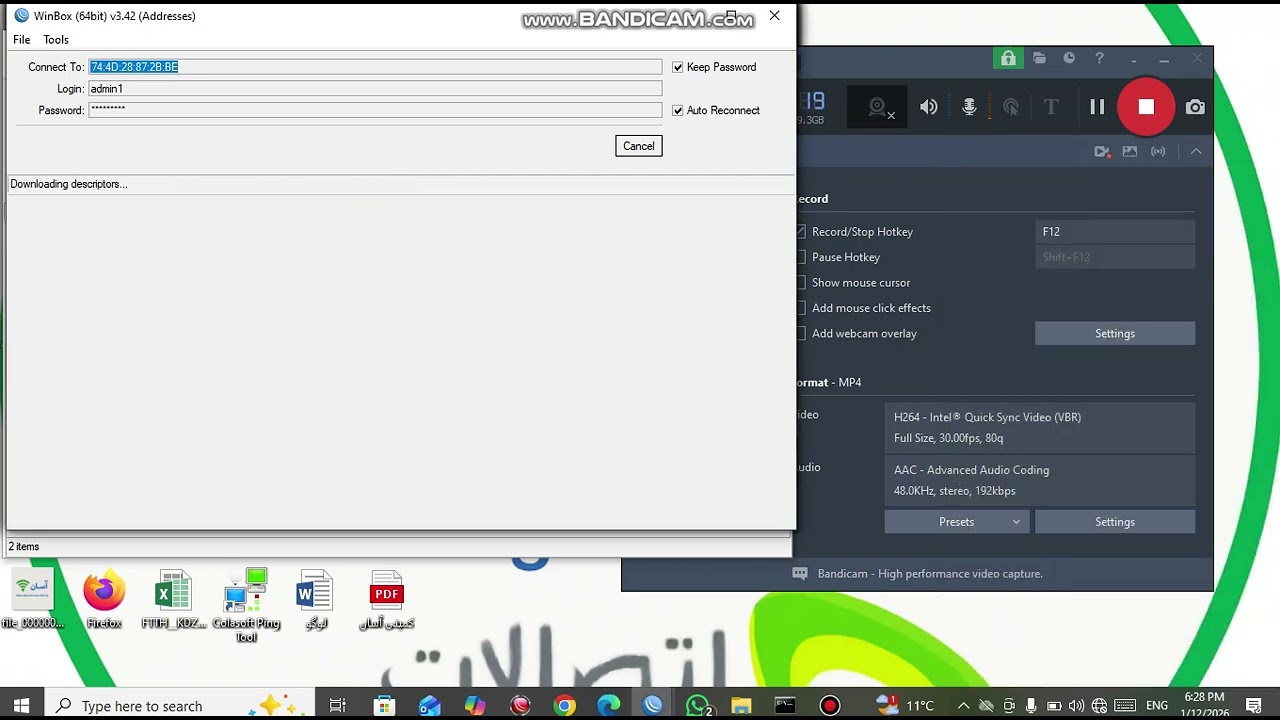Enable the Pause Hotkey checkbox
The height and width of the screenshot is (720, 1280).
point(800,257)
